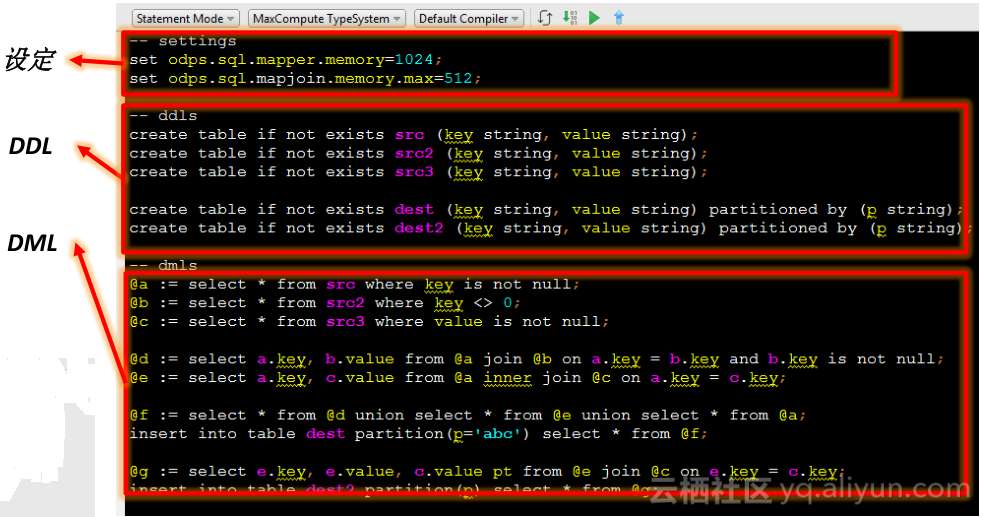Click the '-- ddls' comment line
This screenshot has width=983, height=517.
164,116
